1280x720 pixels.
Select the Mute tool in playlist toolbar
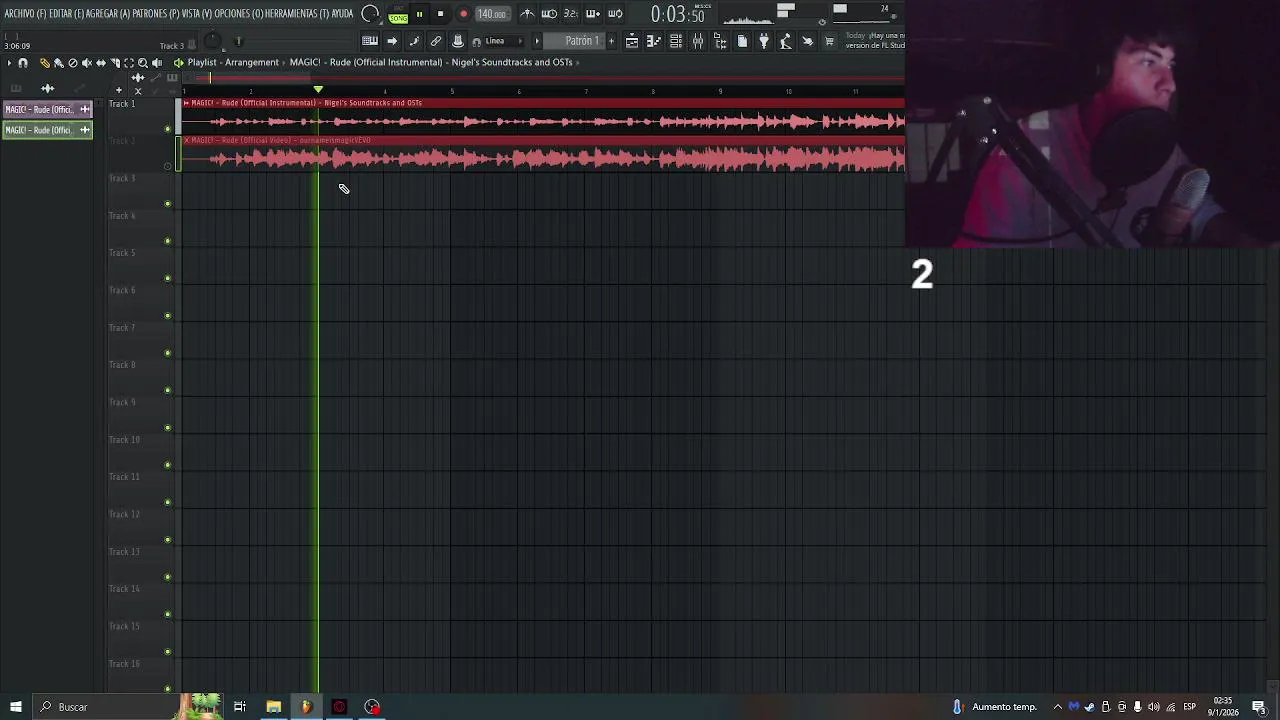click(87, 62)
